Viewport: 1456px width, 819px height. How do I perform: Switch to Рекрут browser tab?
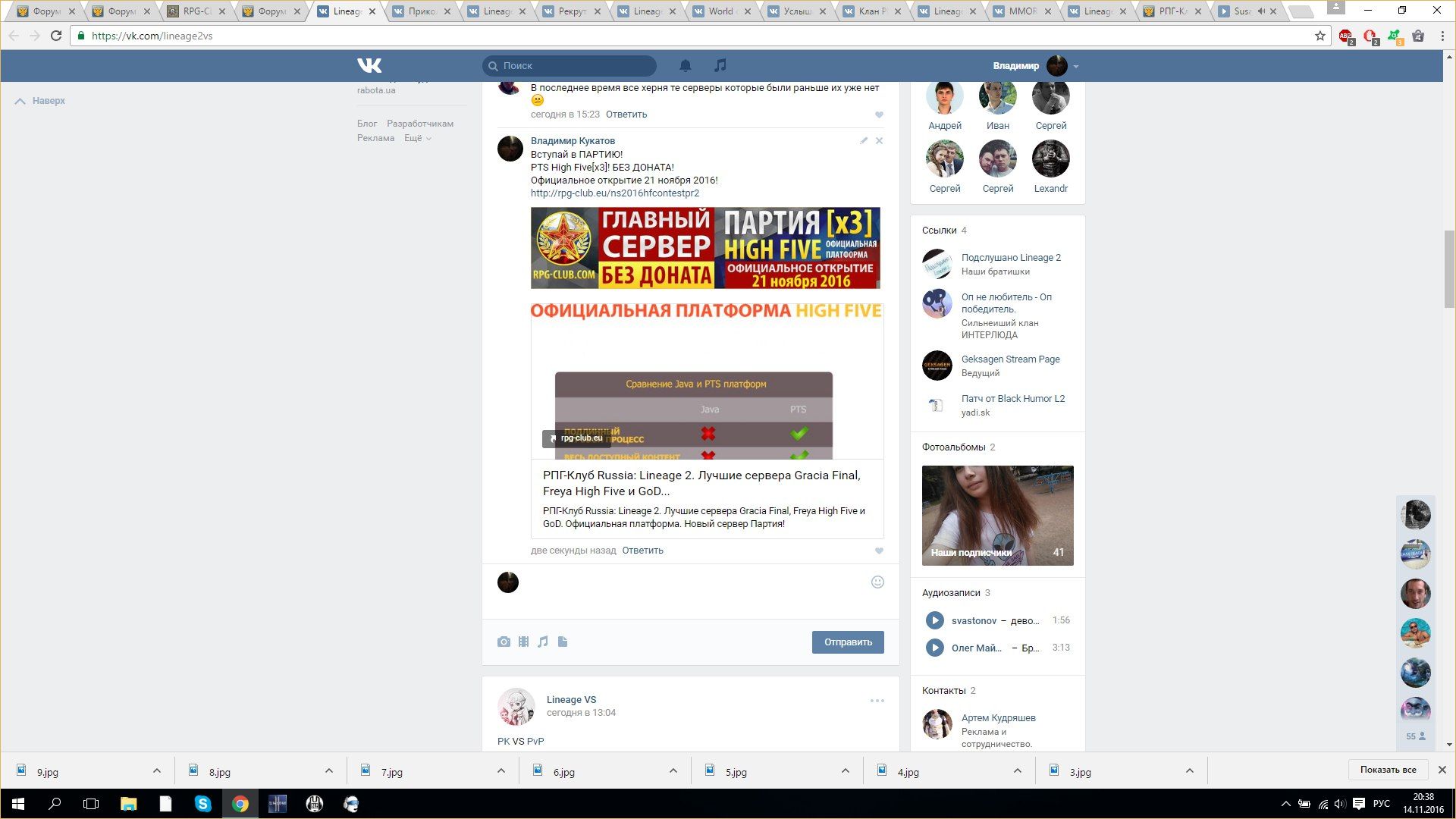[571, 11]
